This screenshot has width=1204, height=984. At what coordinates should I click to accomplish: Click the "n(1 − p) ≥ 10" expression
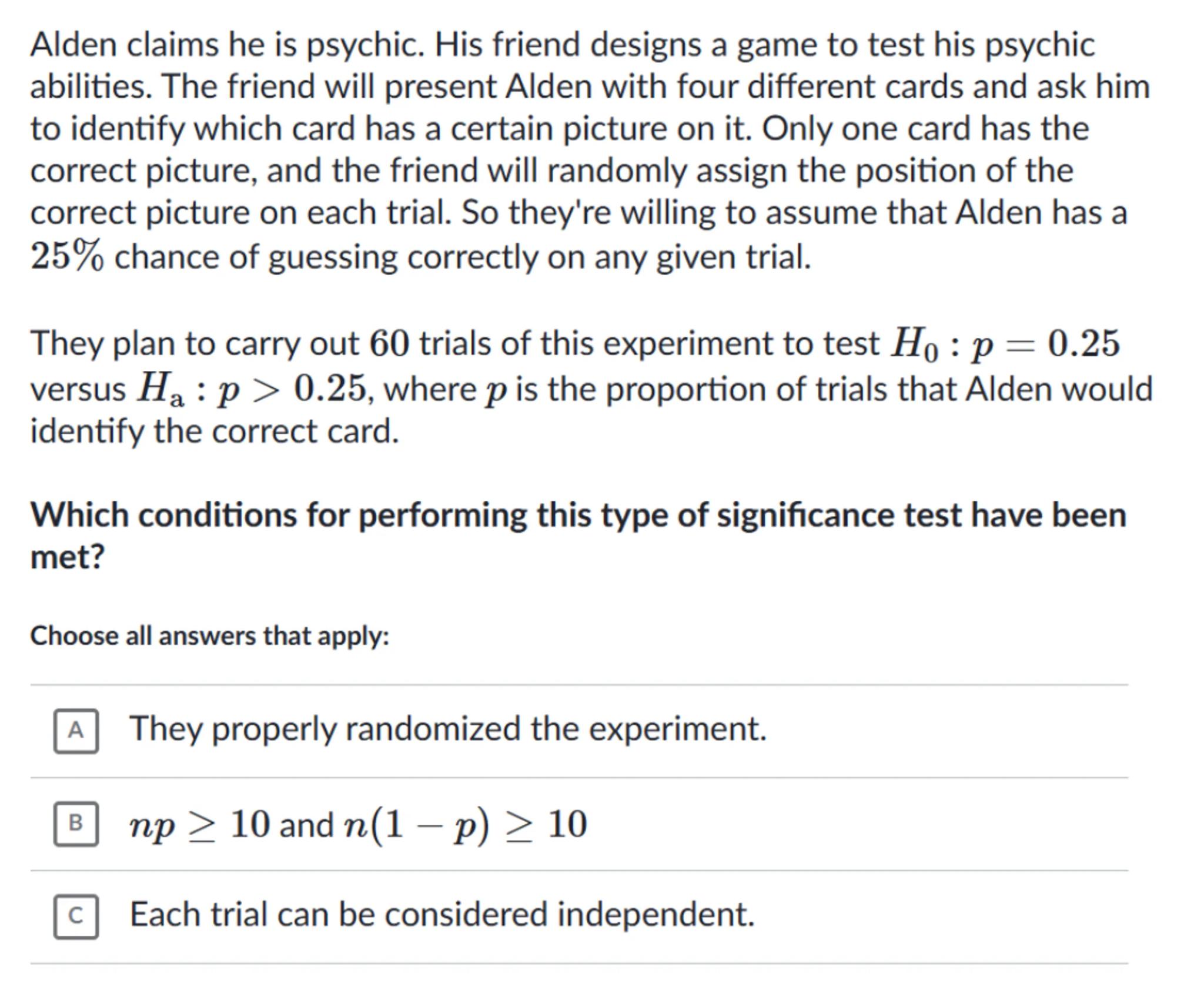click(466, 825)
